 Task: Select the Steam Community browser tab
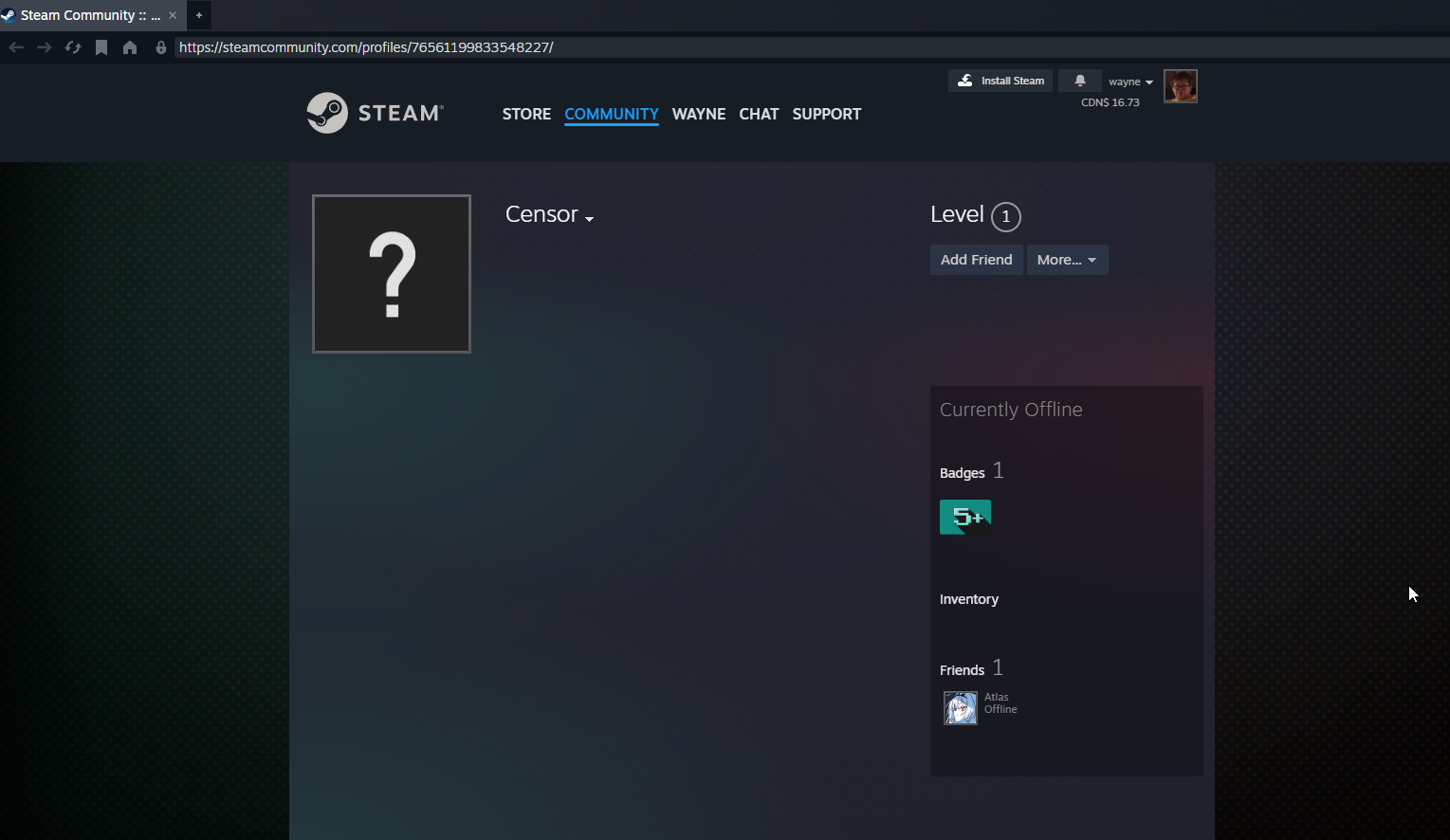click(x=91, y=15)
